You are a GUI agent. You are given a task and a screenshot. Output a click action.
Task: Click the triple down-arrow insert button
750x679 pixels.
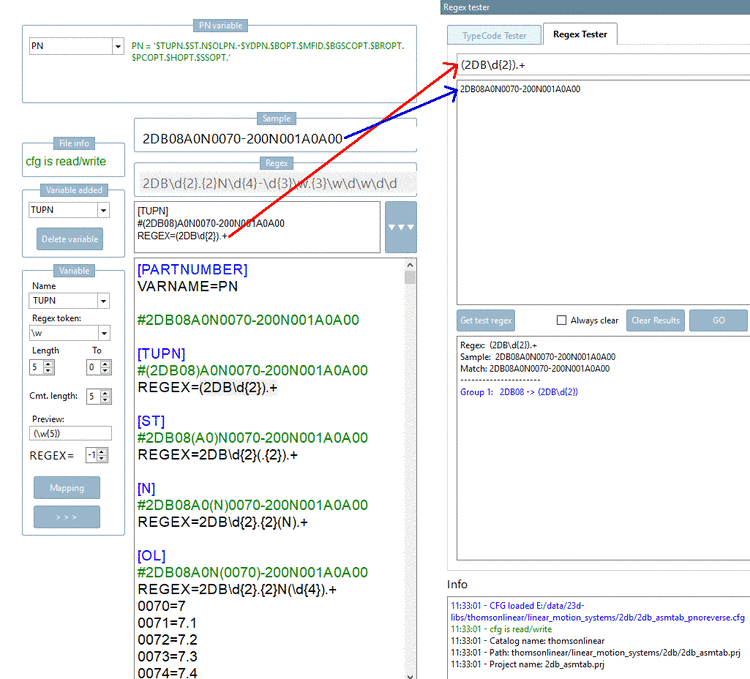(x=401, y=227)
